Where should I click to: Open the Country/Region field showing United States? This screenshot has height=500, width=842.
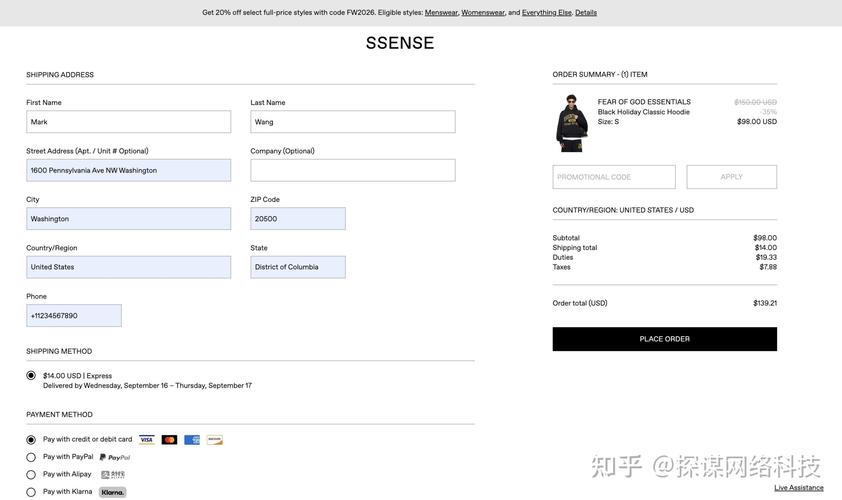(128, 267)
